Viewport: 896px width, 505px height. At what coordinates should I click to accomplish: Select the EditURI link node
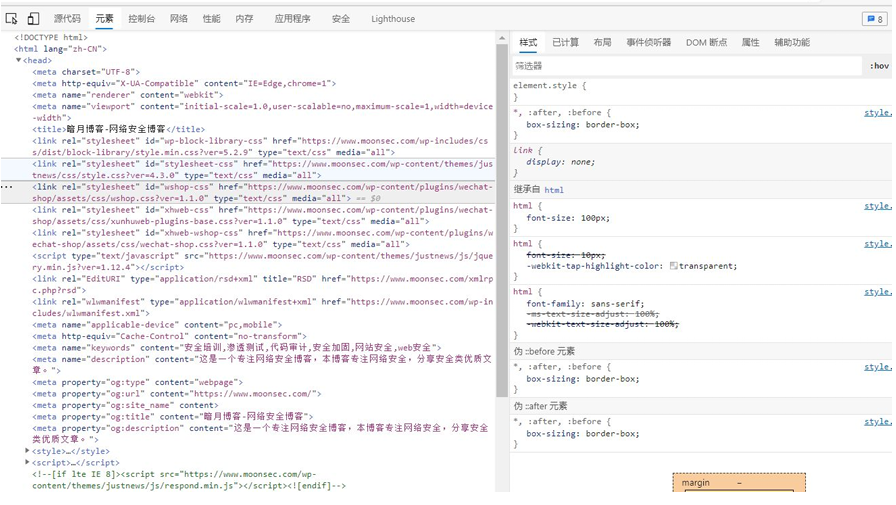[262, 284]
